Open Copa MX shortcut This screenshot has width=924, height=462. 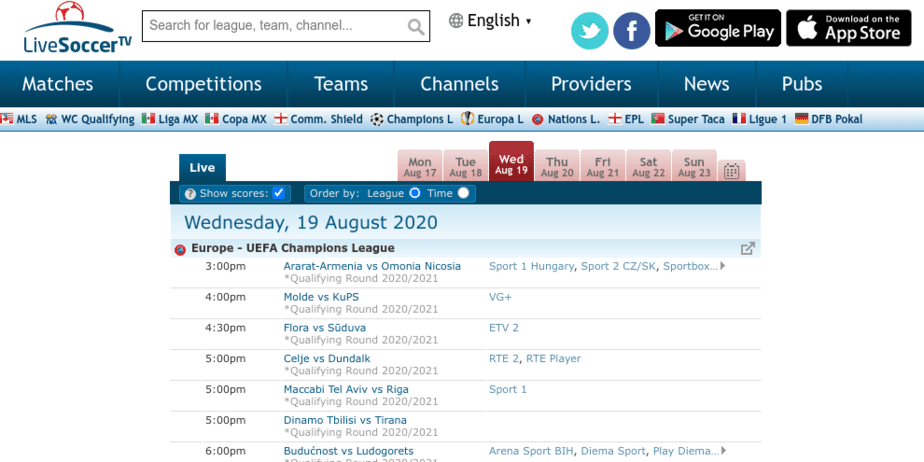pyautogui.click(x=236, y=119)
